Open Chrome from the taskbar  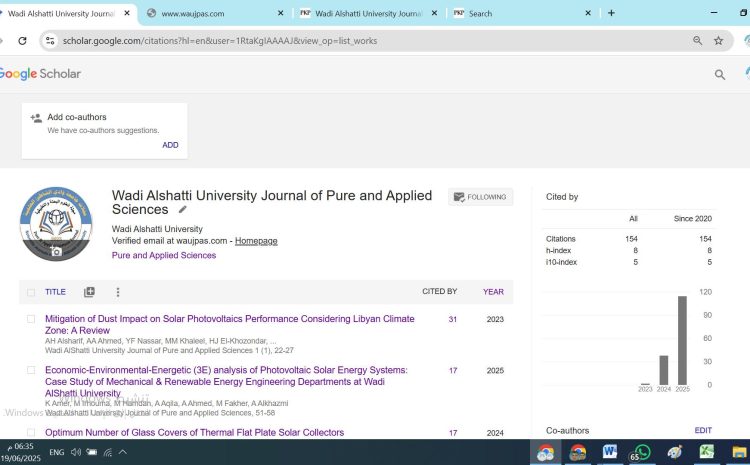tap(545, 452)
